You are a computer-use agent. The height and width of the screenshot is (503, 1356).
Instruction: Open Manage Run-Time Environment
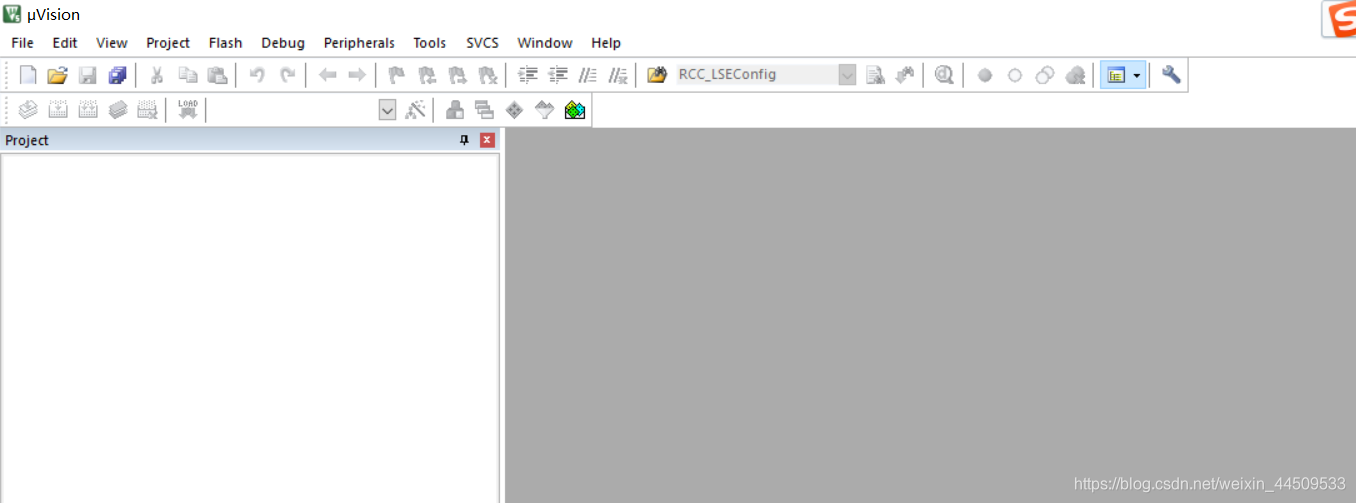(514, 110)
